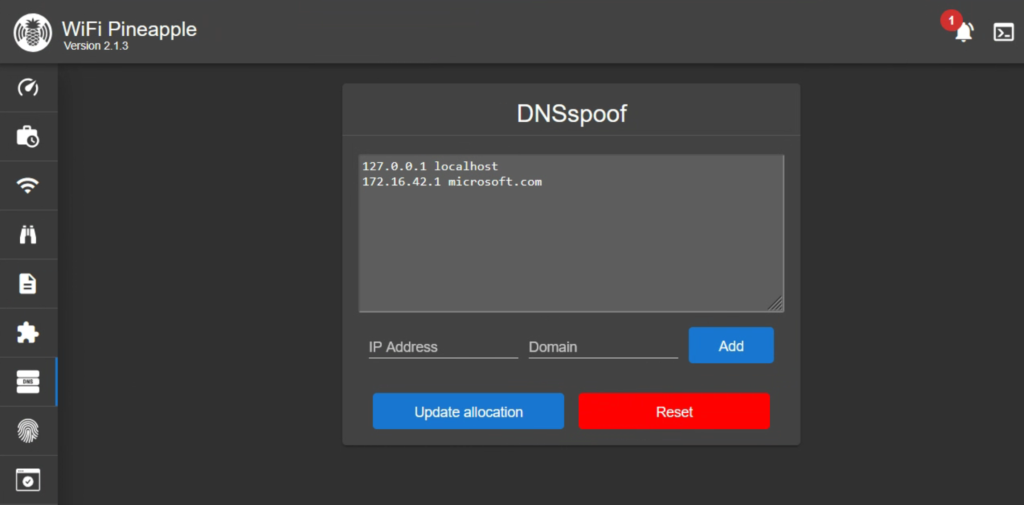Image resolution: width=1024 pixels, height=505 pixels.
Task: Click the WiFi Pineapple logo
Action: coord(32,31)
